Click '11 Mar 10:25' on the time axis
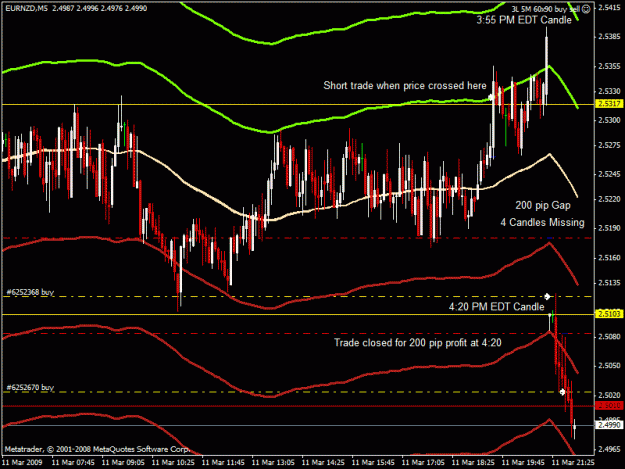The image size is (625, 469). click(x=173, y=463)
